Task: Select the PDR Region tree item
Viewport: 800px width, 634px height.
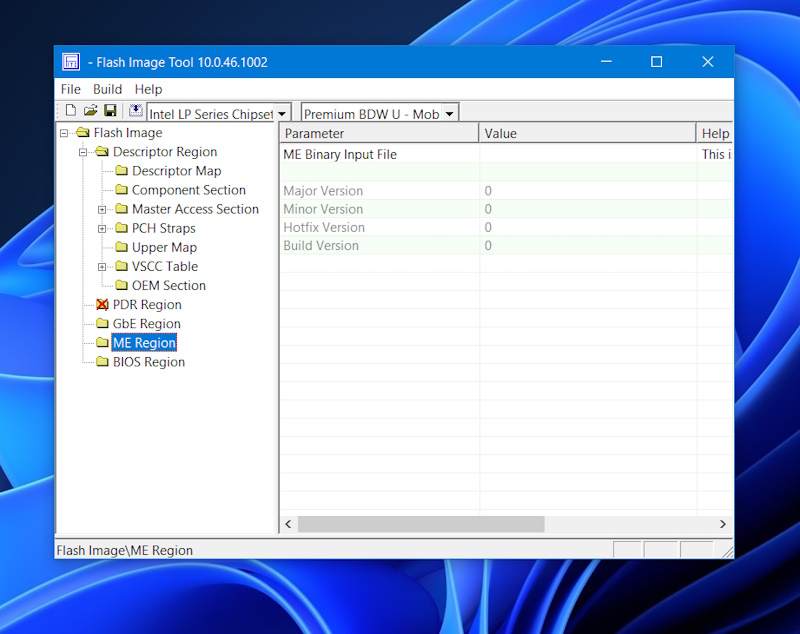Action: click(x=147, y=305)
